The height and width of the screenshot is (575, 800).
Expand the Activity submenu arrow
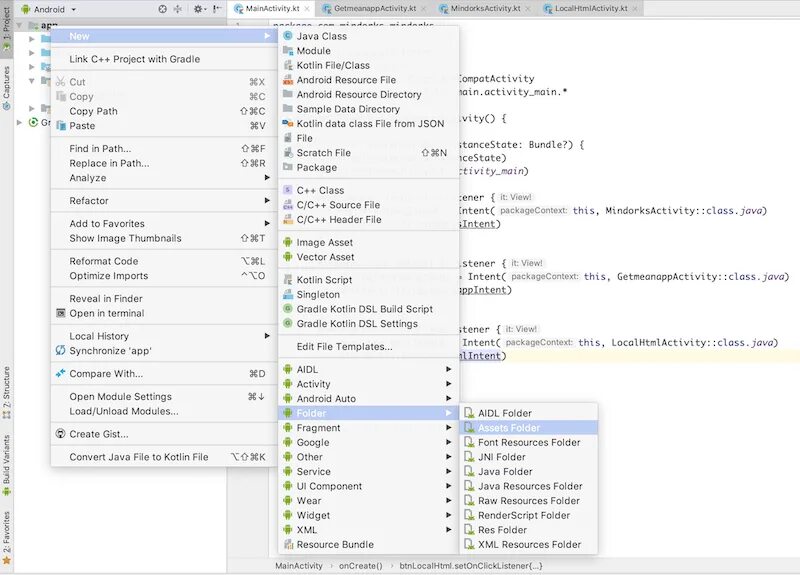448,384
